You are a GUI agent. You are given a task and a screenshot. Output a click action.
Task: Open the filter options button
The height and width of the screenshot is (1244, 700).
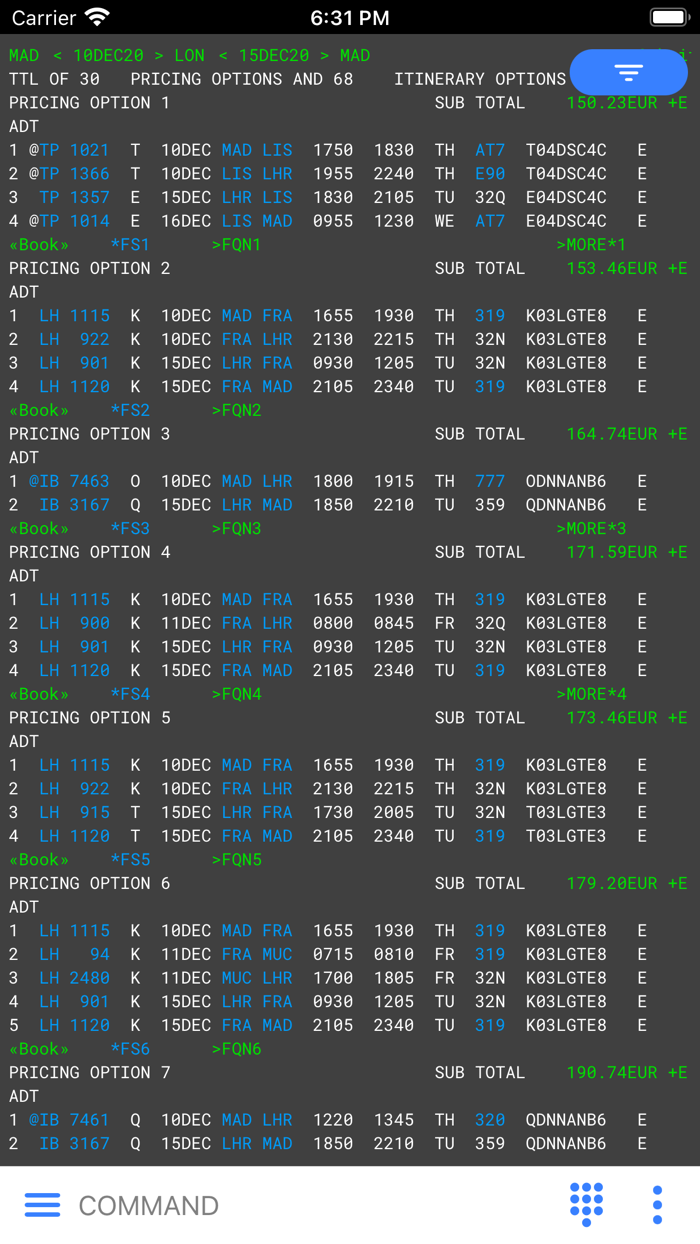(629, 72)
